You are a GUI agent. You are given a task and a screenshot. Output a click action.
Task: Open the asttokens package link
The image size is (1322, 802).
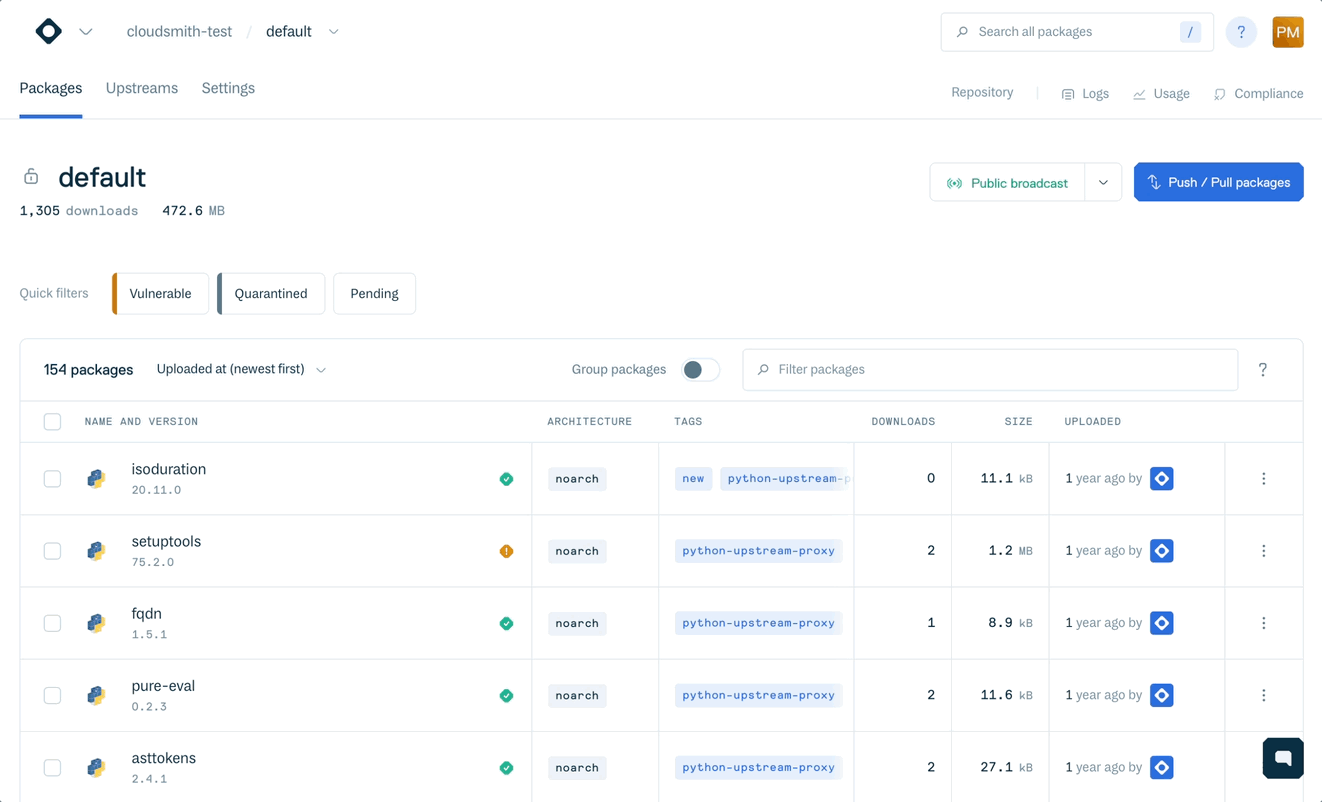[163, 758]
